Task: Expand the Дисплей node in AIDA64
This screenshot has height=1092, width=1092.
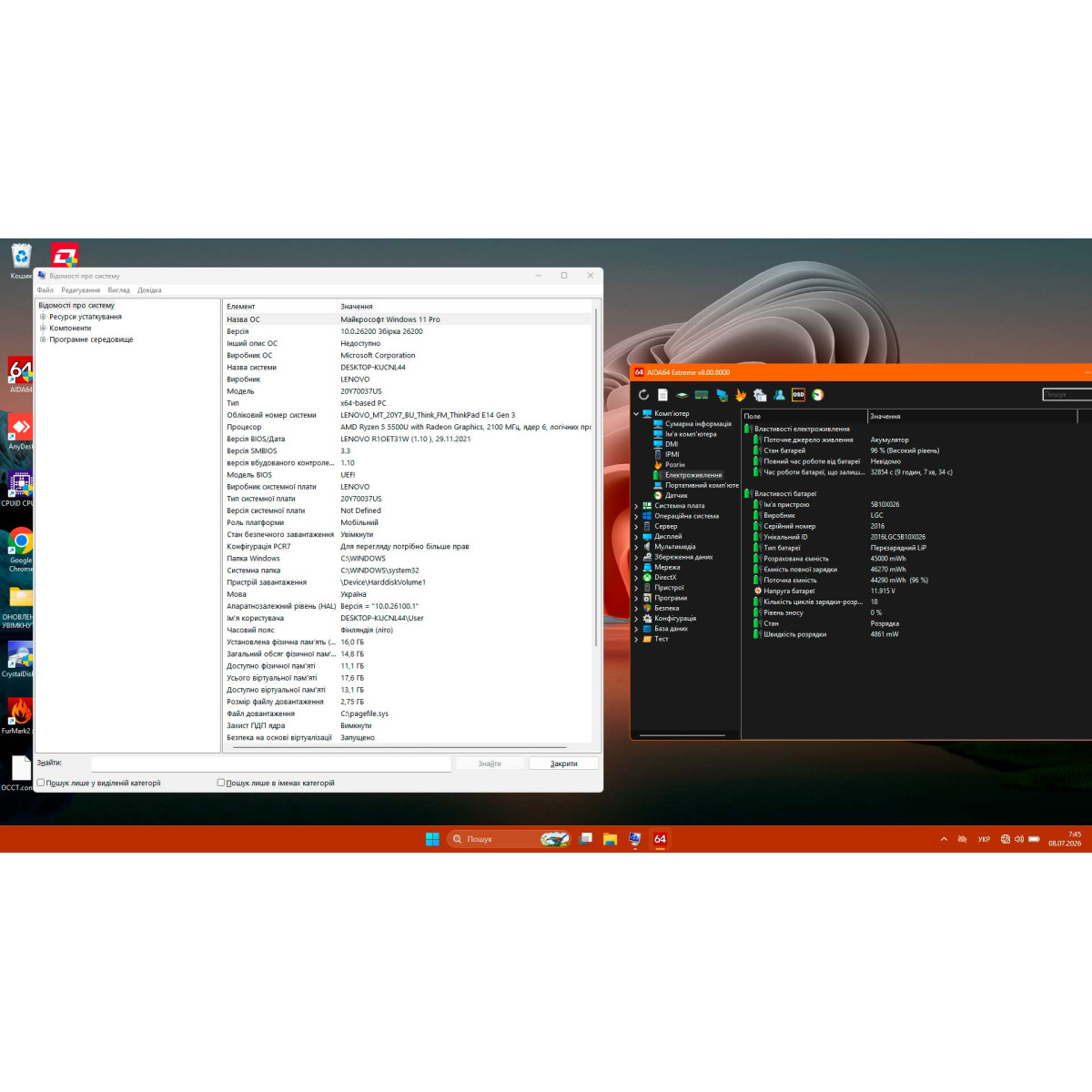Action: pos(636,537)
